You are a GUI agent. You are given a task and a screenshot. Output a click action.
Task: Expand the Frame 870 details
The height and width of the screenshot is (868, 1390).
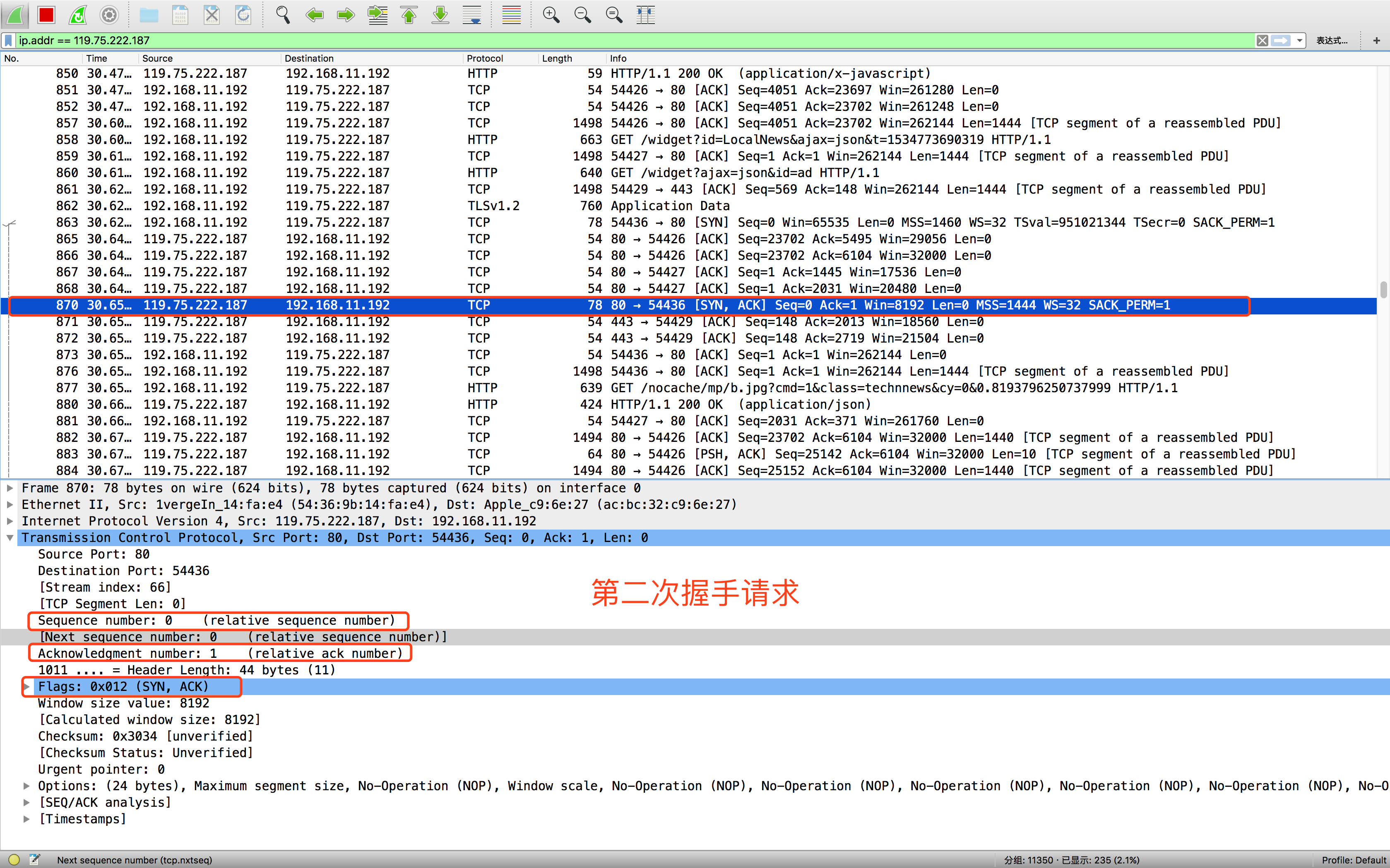[x=10, y=488]
